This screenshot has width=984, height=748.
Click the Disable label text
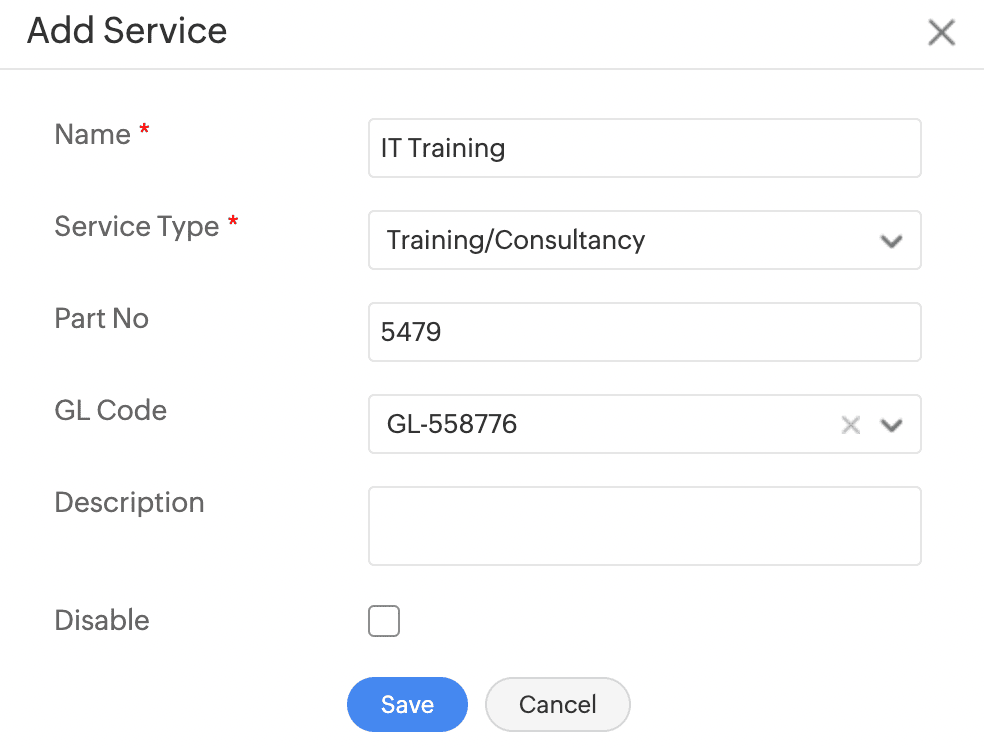[102, 621]
